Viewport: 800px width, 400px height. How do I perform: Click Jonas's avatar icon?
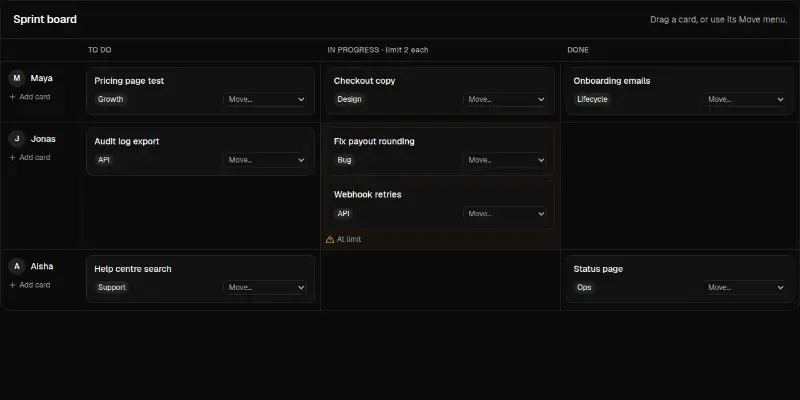(x=17, y=139)
